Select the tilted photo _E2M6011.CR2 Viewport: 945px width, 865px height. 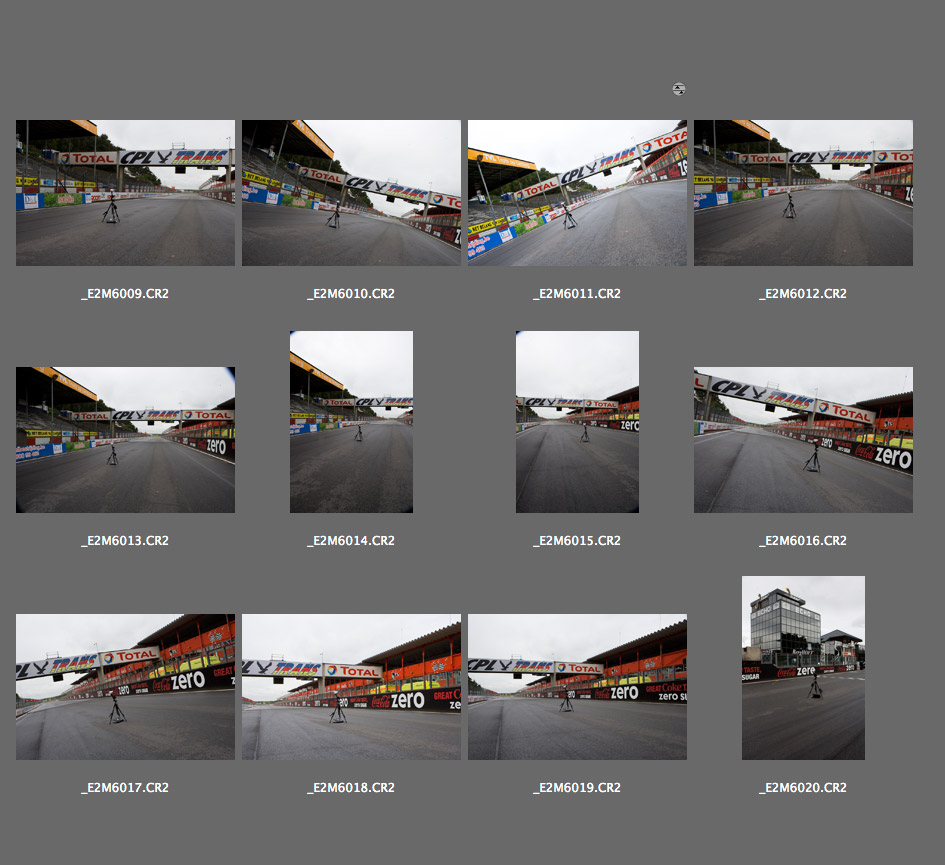tap(577, 193)
